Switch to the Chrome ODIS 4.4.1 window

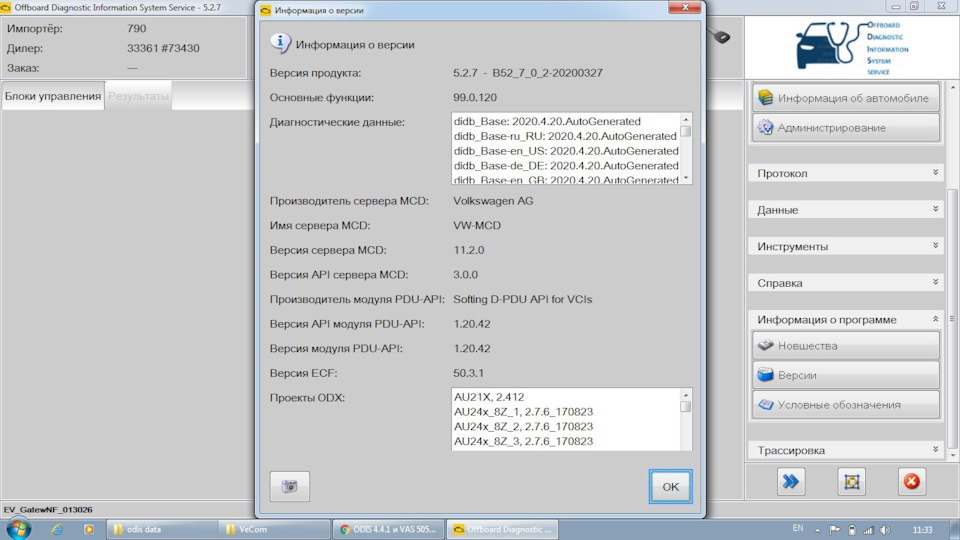tap(389, 530)
